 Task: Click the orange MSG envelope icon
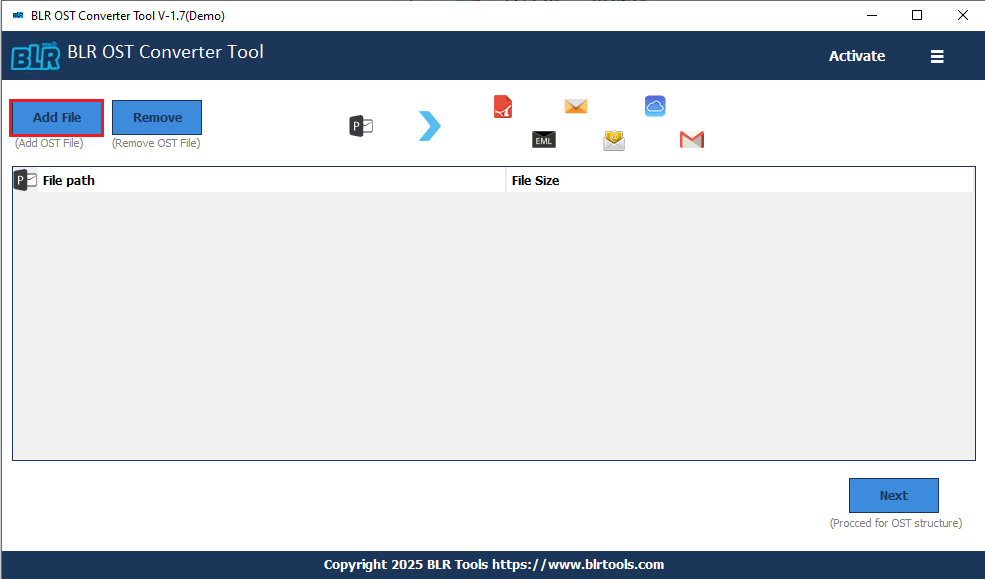tap(575, 105)
